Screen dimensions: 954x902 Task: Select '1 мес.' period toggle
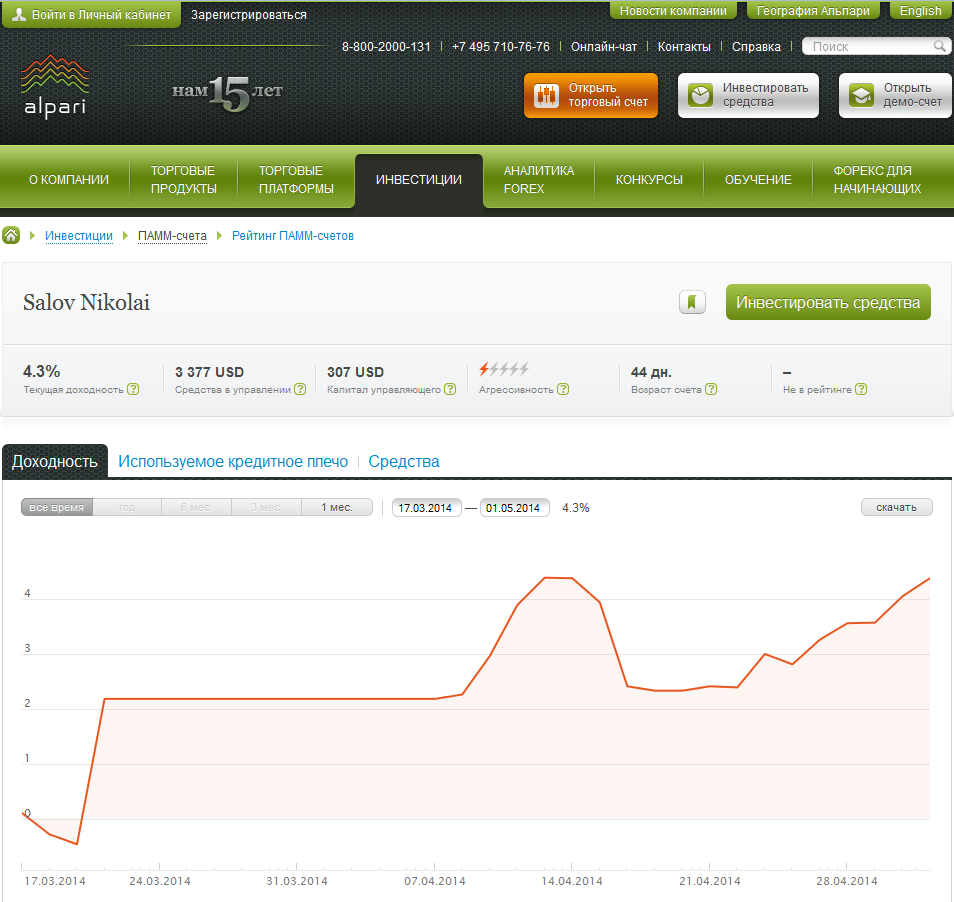337,507
